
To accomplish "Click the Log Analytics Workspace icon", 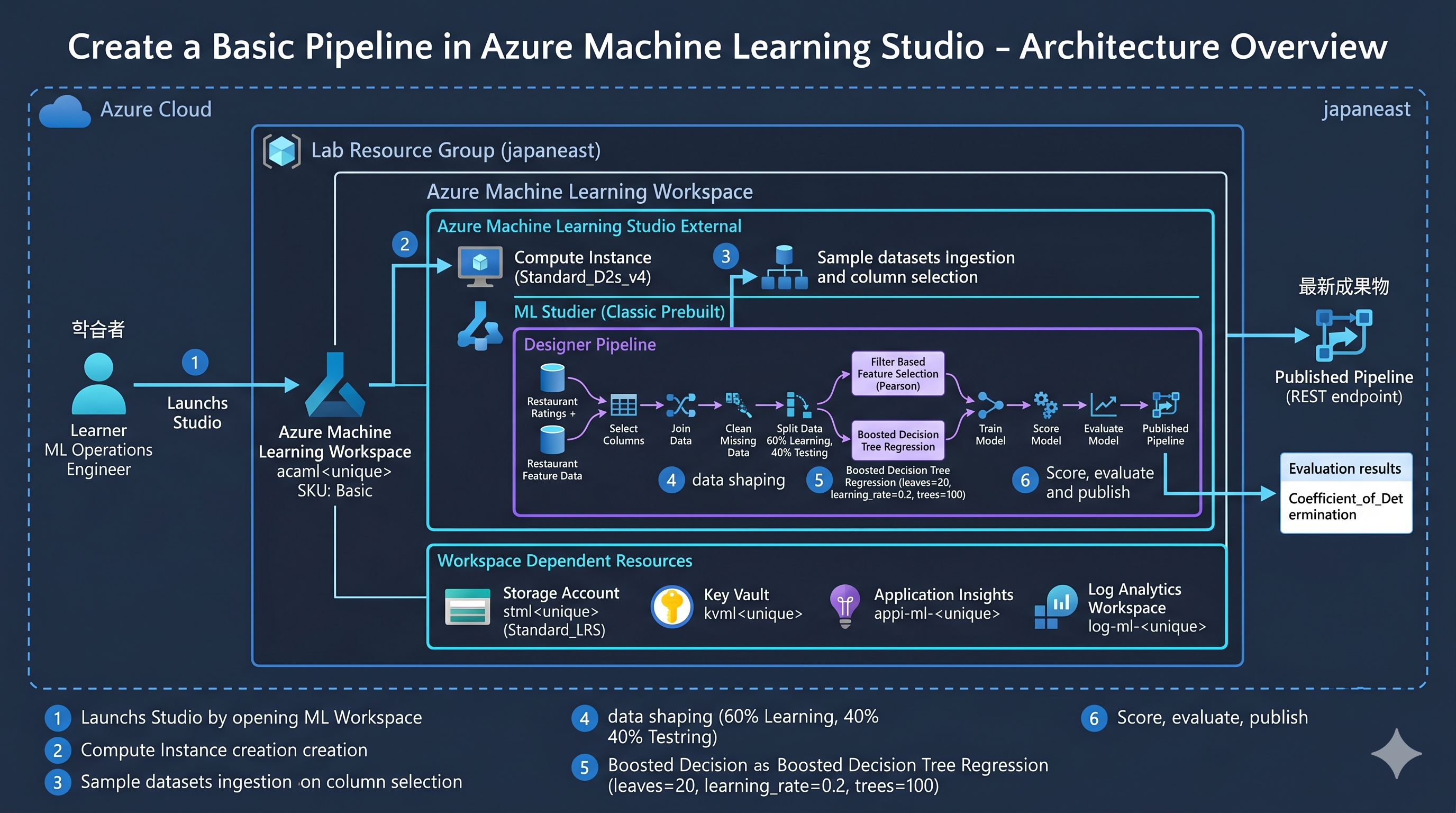I will click(x=1056, y=607).
